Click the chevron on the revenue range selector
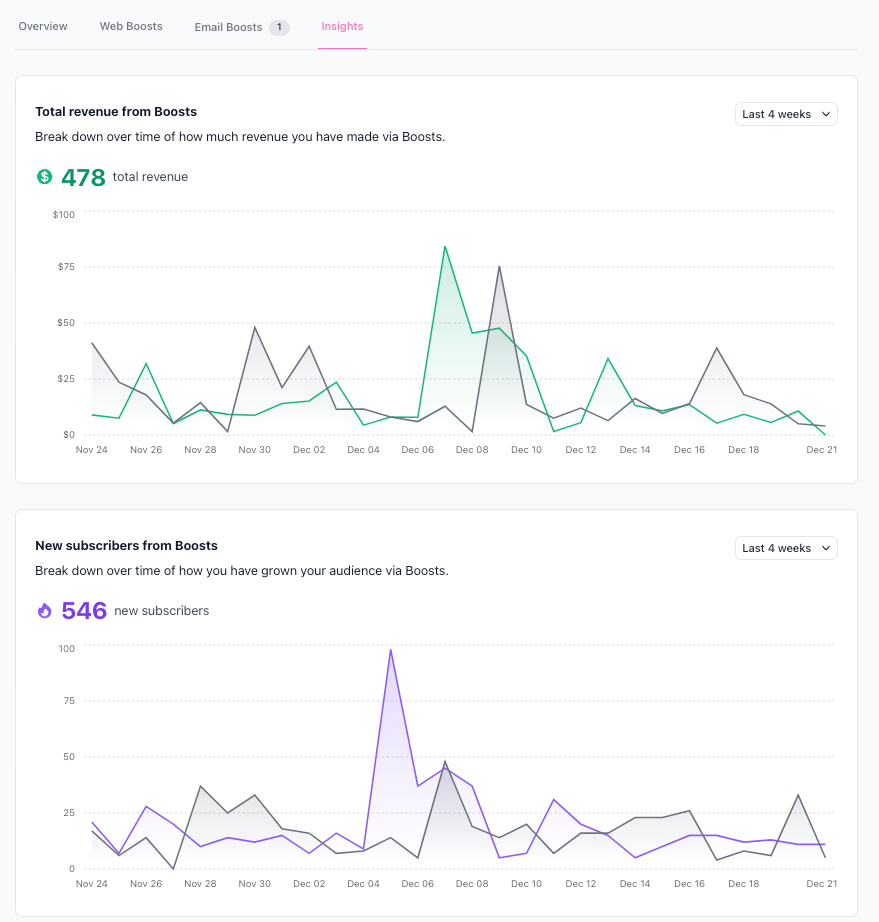Screen dimensions: 879x922 tap(825, 114)
